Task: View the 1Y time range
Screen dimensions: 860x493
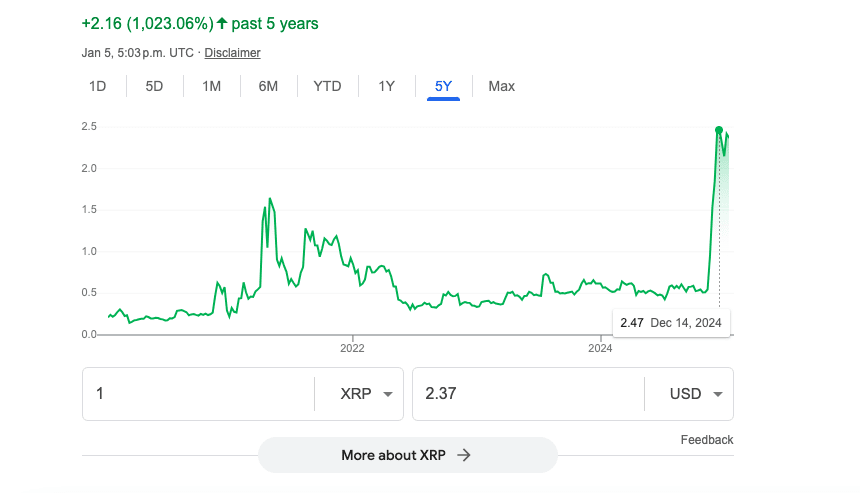Action: (x=386, y=86)
